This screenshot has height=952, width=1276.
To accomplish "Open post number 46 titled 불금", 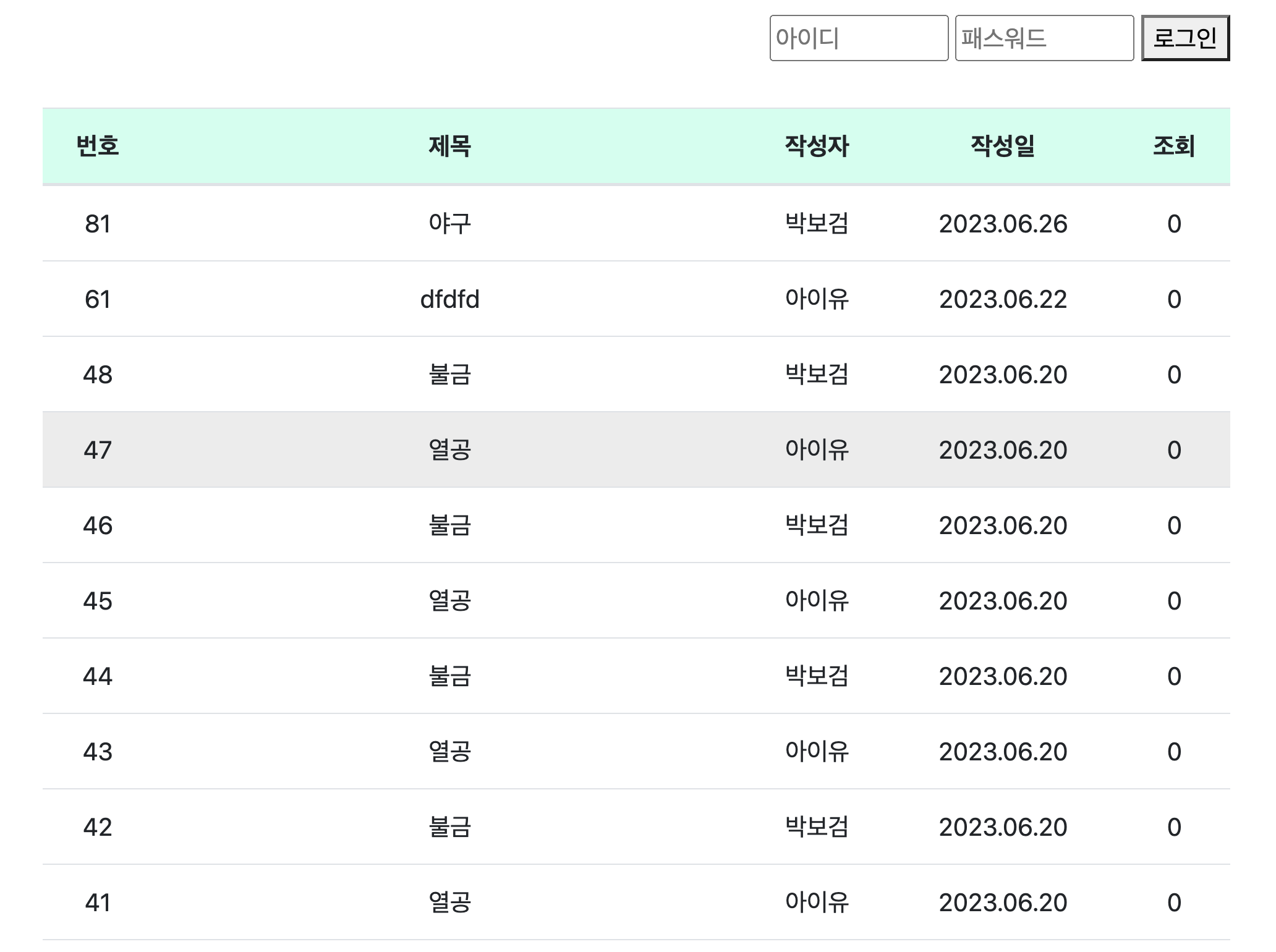I will [449, 525].
